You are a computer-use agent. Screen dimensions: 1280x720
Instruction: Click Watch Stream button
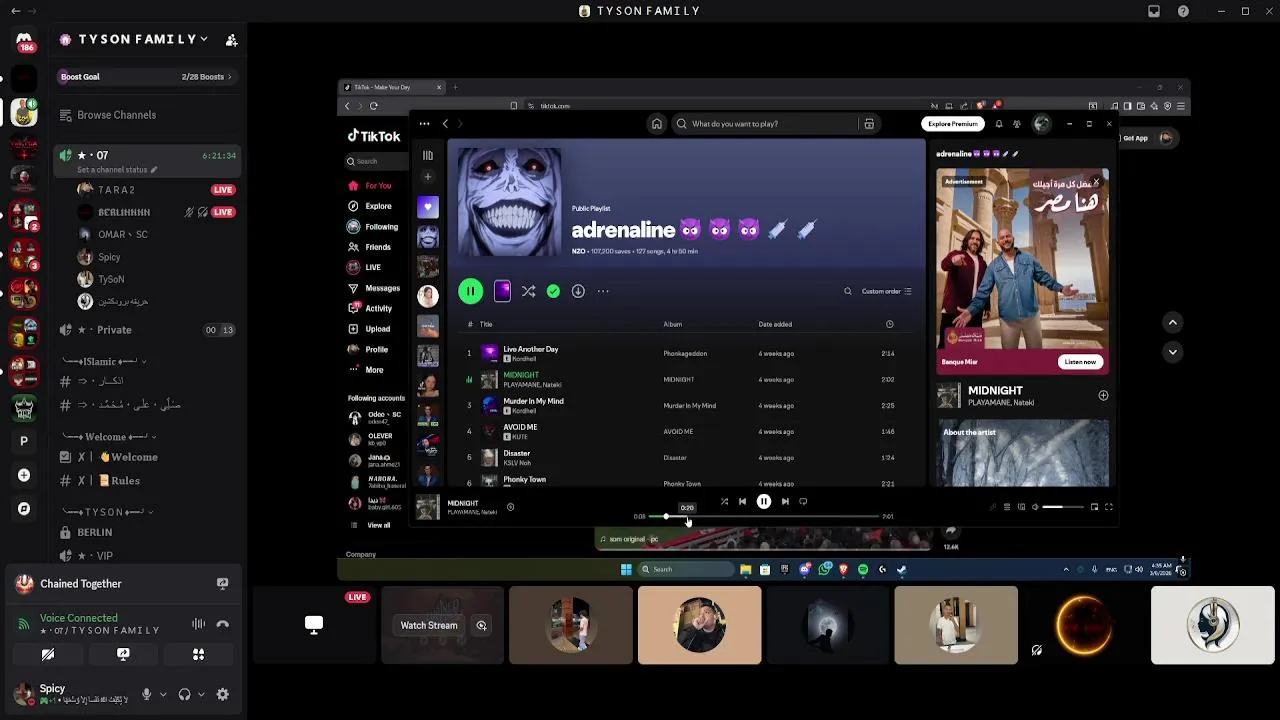click(429, 625)
